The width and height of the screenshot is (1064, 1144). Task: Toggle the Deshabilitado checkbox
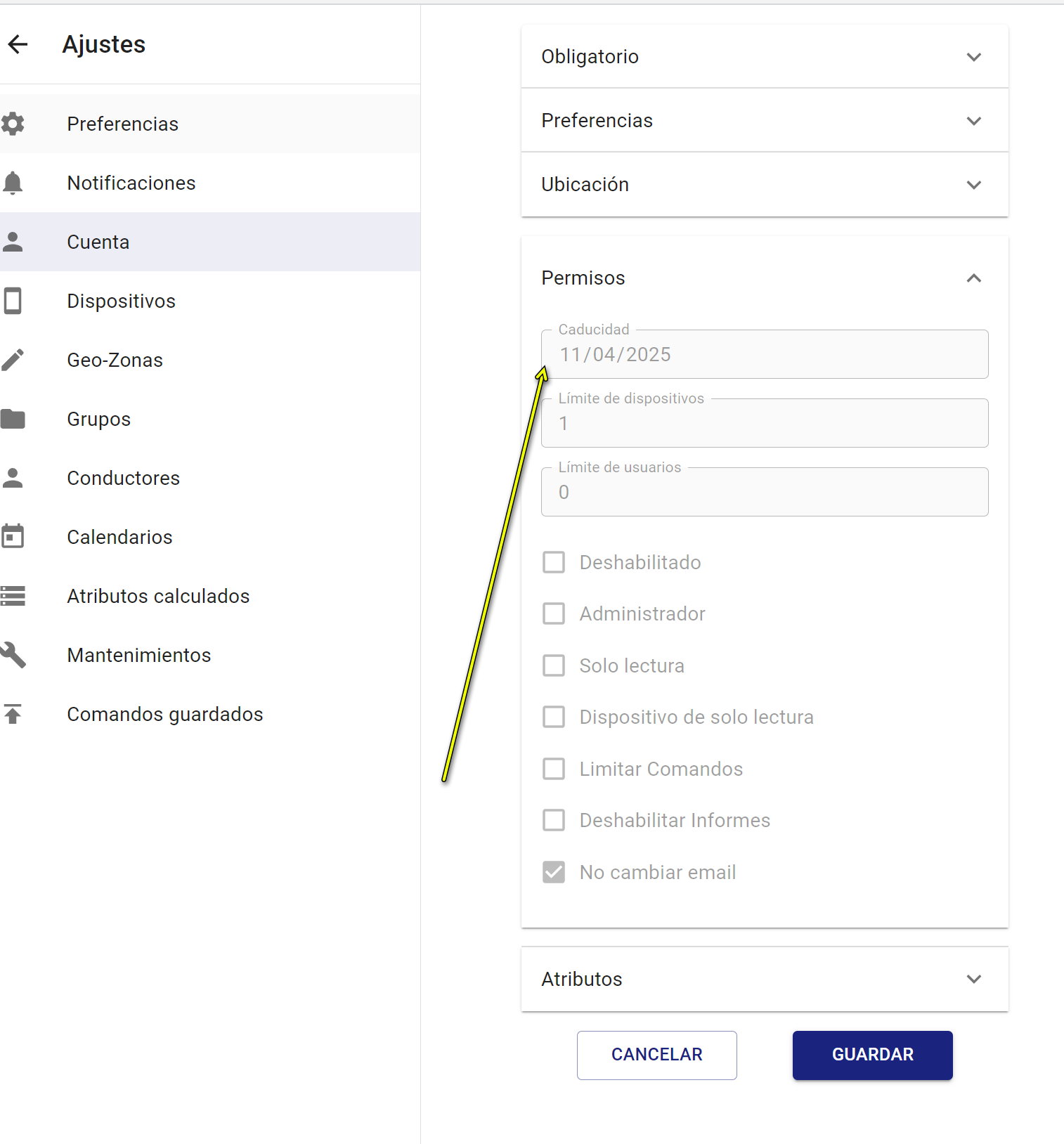coord(554,562)
